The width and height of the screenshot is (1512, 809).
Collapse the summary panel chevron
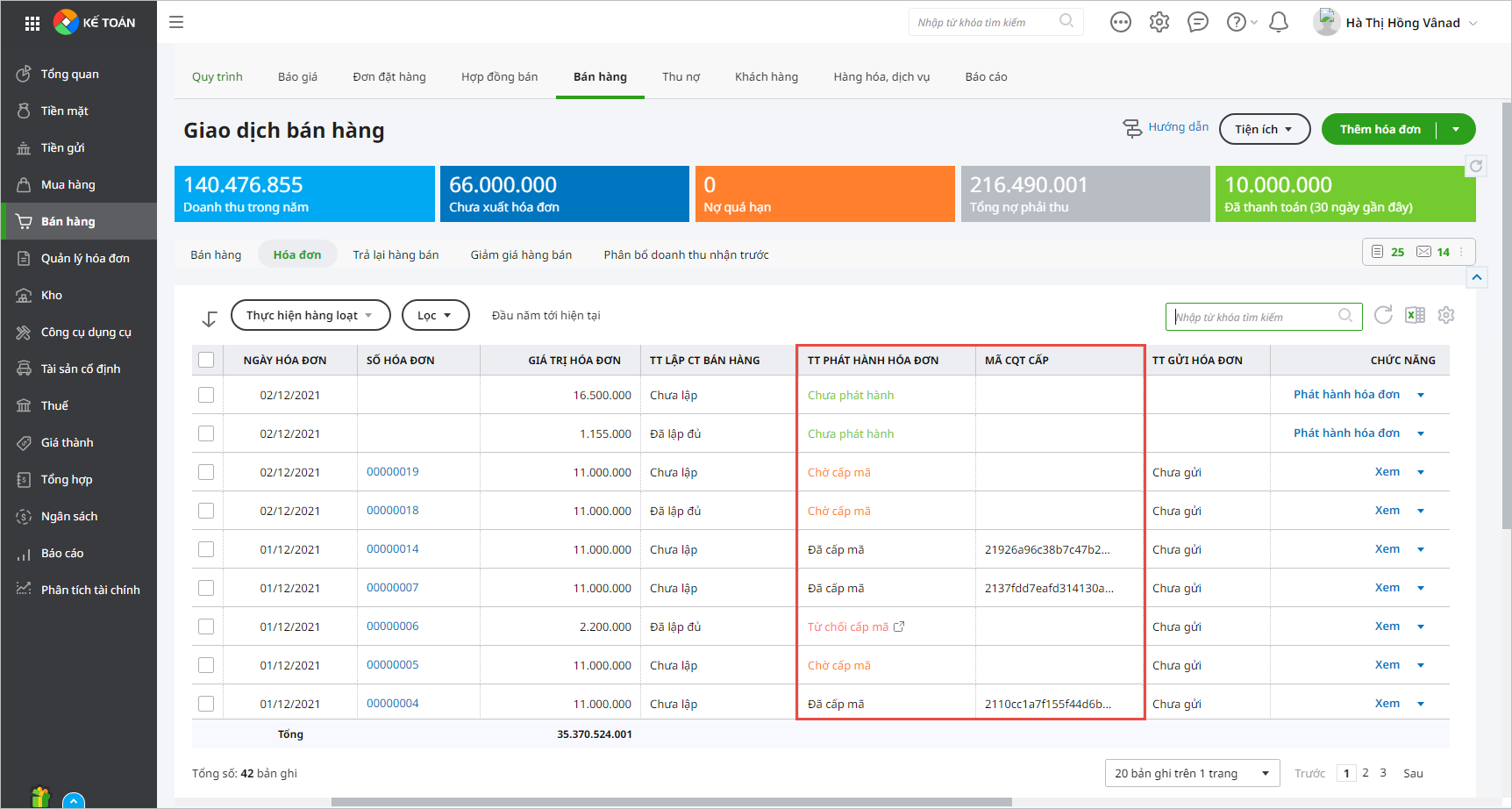point(1477,277)
